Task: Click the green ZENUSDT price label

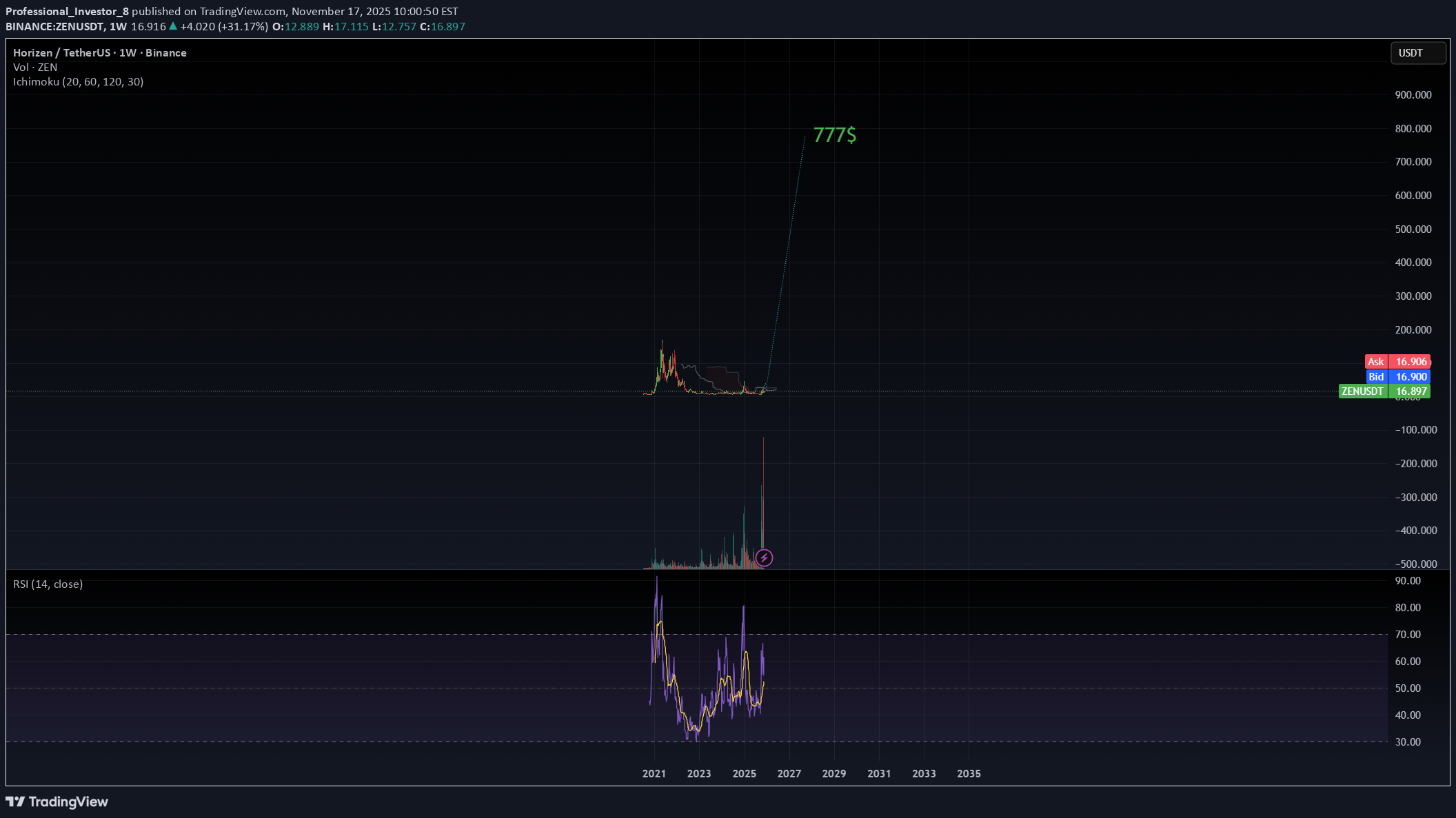Action: 1384,391
